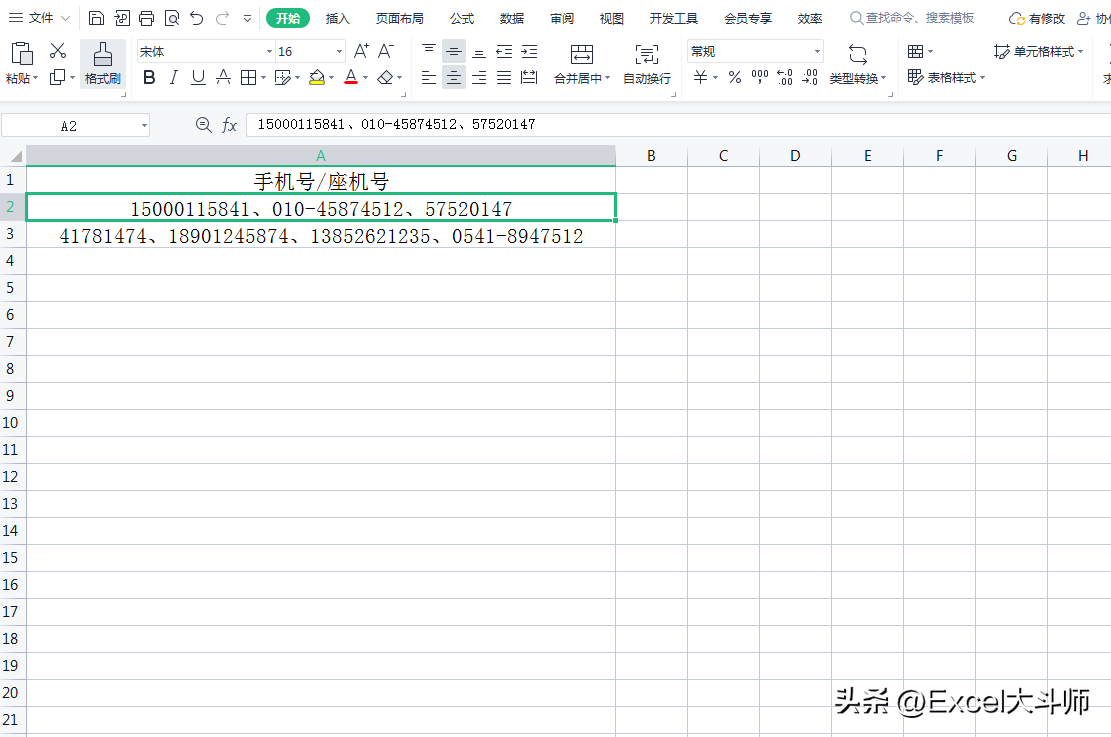Increase decimal places

(784, 77)
